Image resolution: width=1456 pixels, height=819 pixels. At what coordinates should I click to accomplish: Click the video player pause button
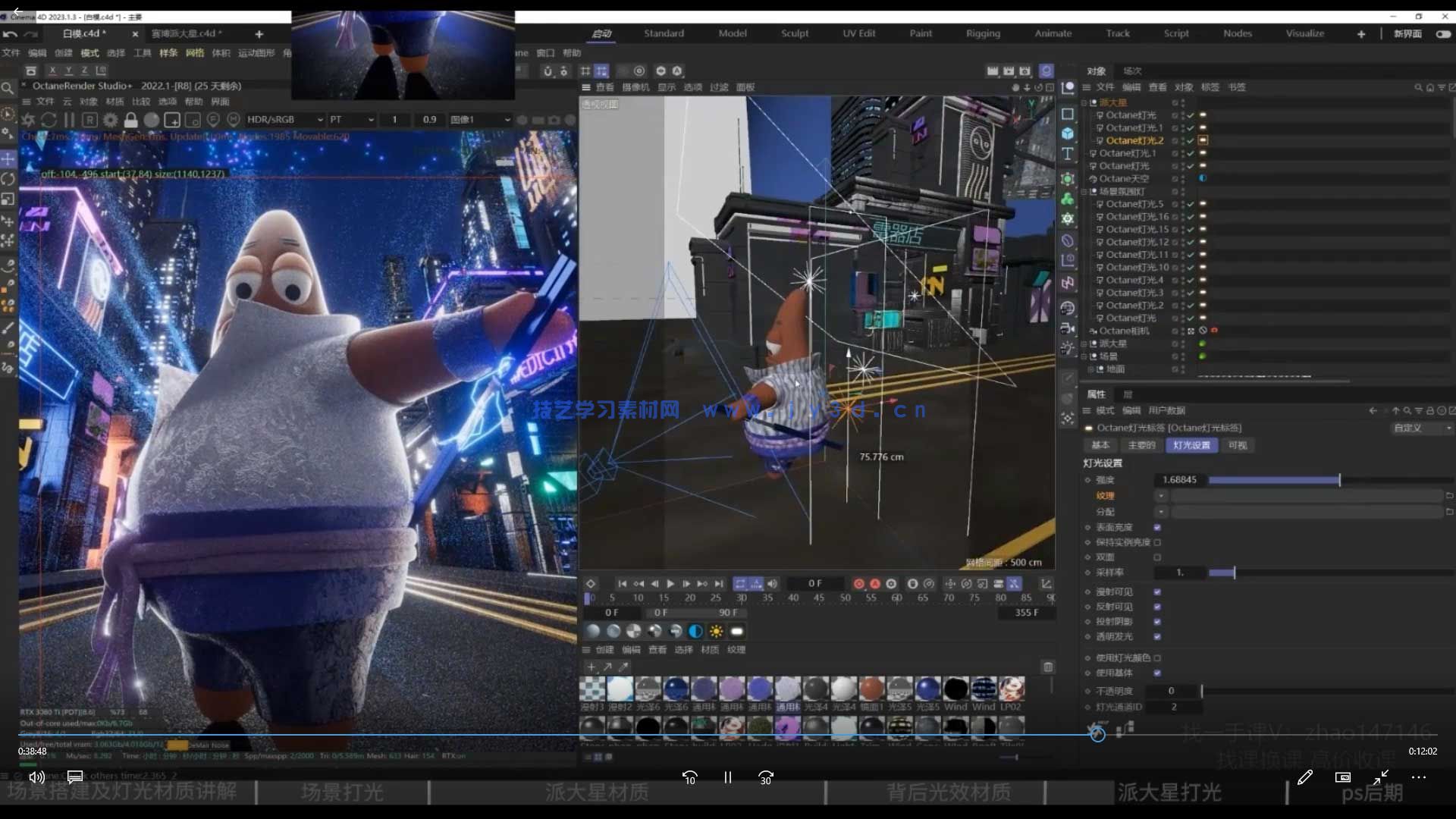[x=727, y=777]
